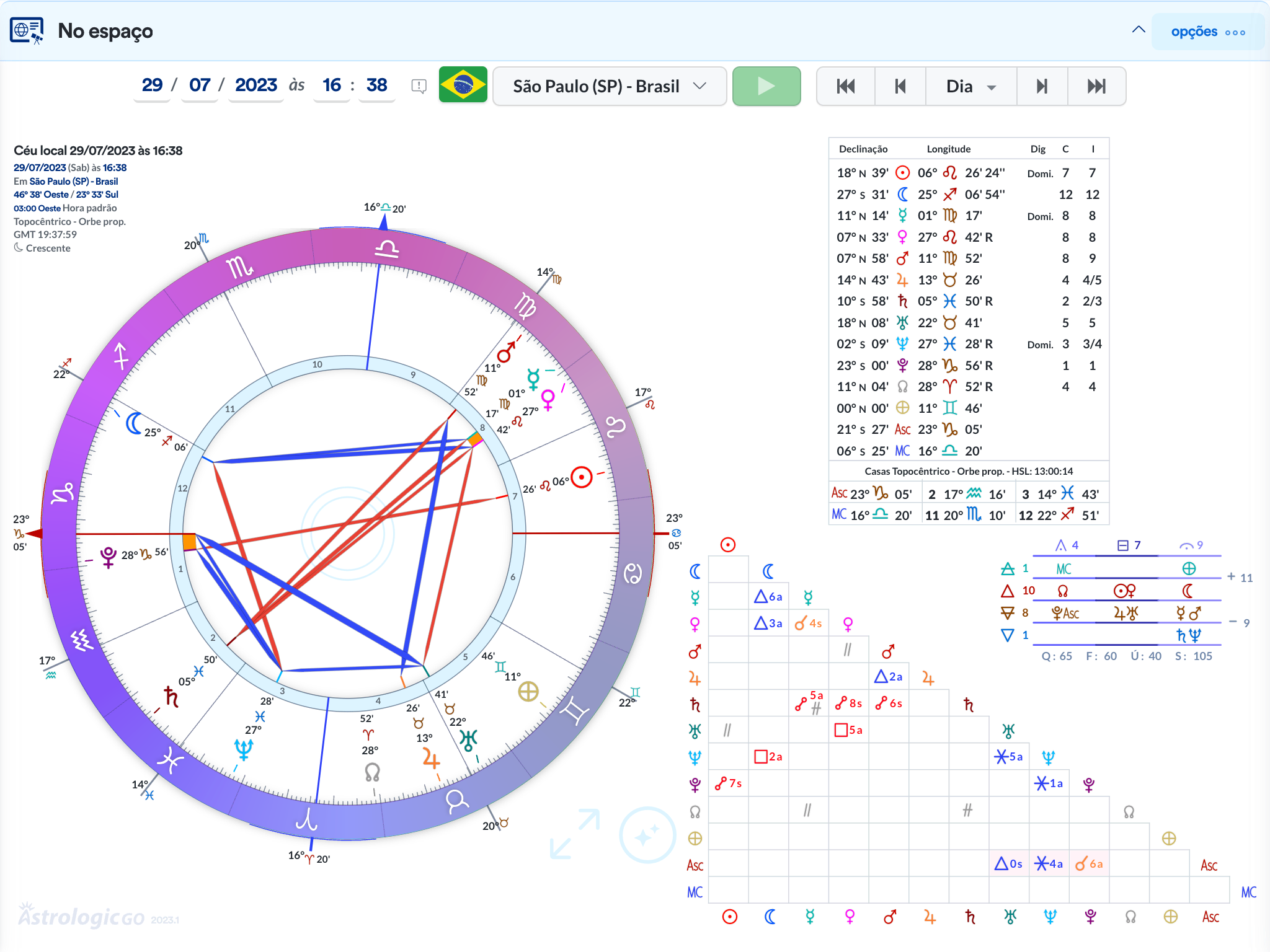Click the sparkle circle icon
The width and height of the screenshot is (1270, 952).
click(x=647, y=835)
